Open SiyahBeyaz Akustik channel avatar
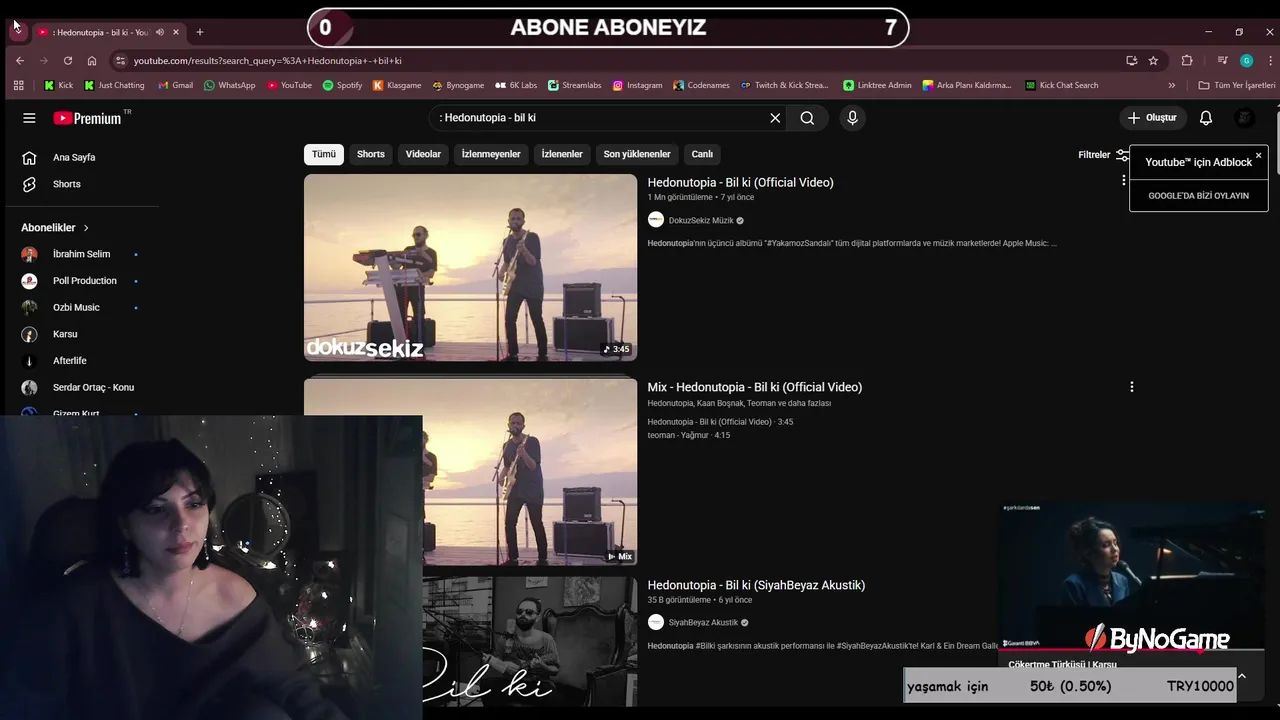This screenshot has width=1280, height=720. pyautogui.click(x=656, y=622)
